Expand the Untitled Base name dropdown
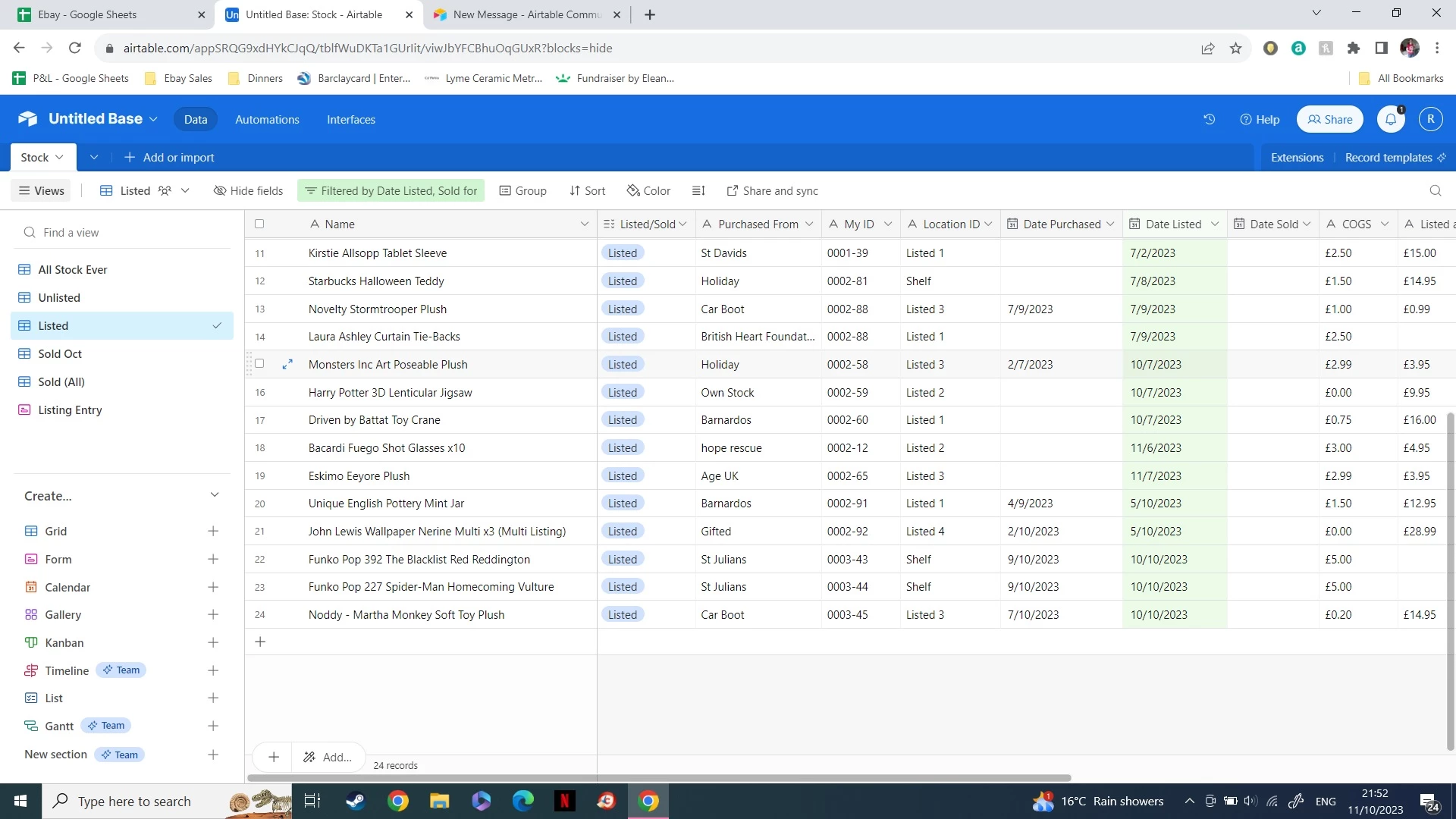Image resolution: width=1456 pixels, height=819 pixels. tap(153, 119)
